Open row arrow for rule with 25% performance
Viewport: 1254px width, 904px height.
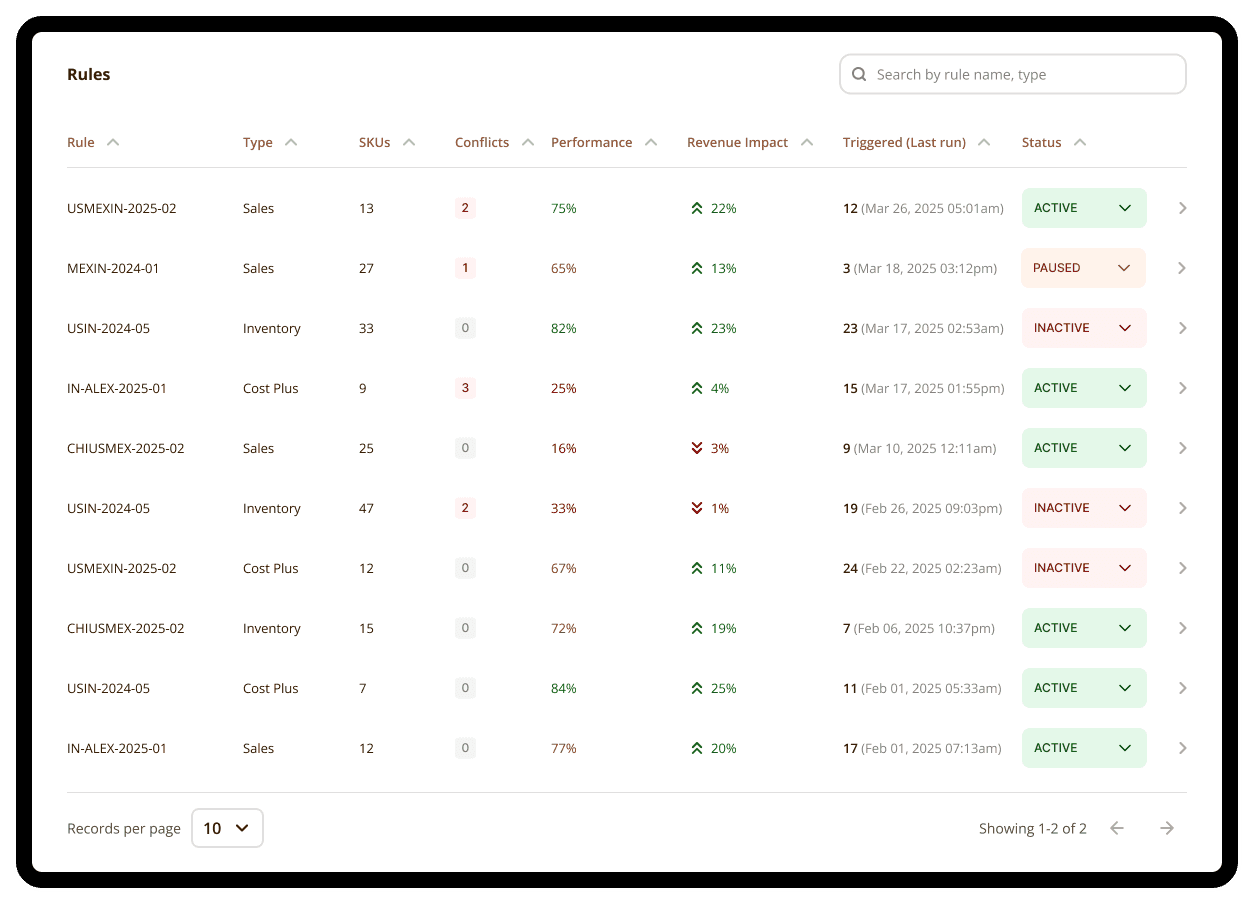[x=1182, y=388]
